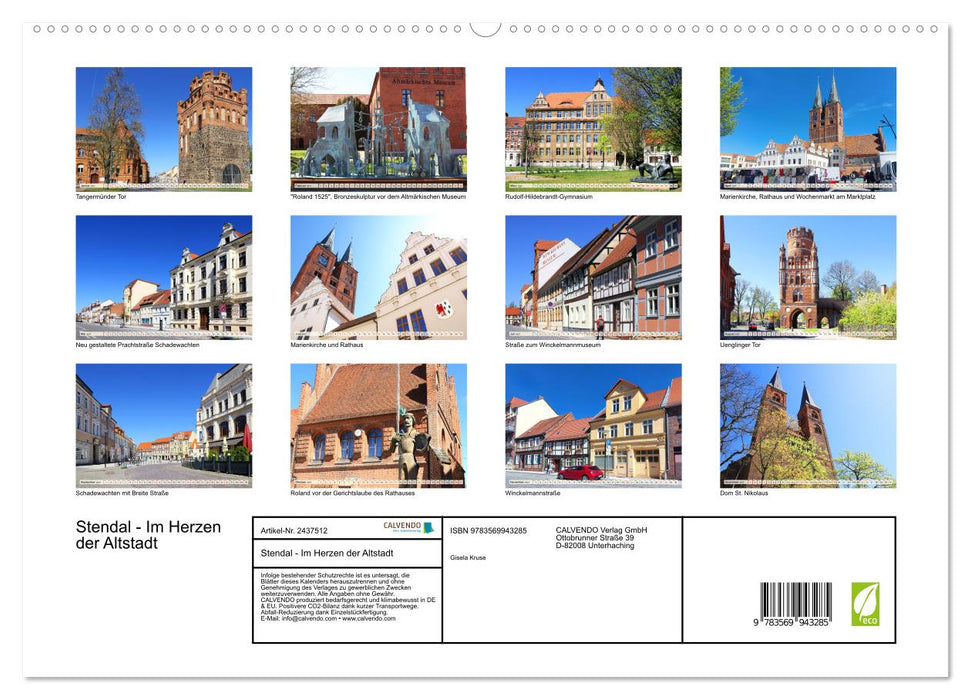Click the large title 'Stendal - Im Herzen der Altstadt'

(x=148, y=535)
